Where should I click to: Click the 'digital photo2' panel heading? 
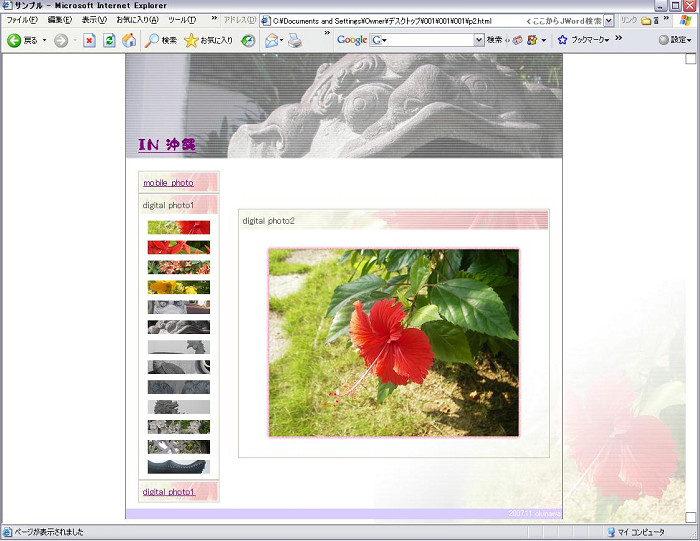tap(268, 221)
